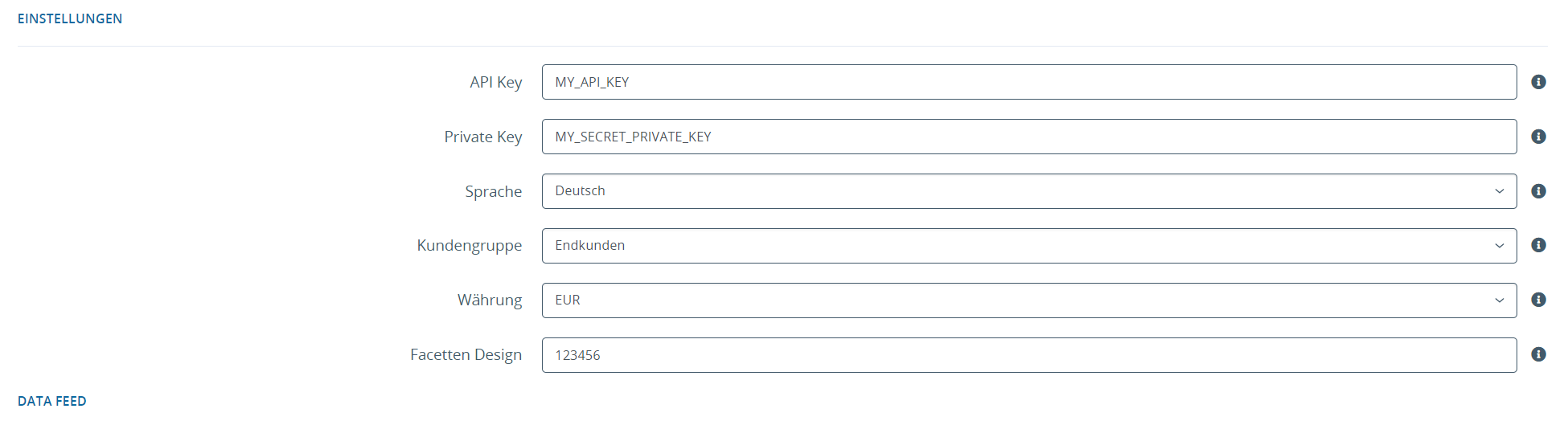Screen dimensions: 1568x421
Task: Click the "Kundengruppe" label
Action: point(469,245)
